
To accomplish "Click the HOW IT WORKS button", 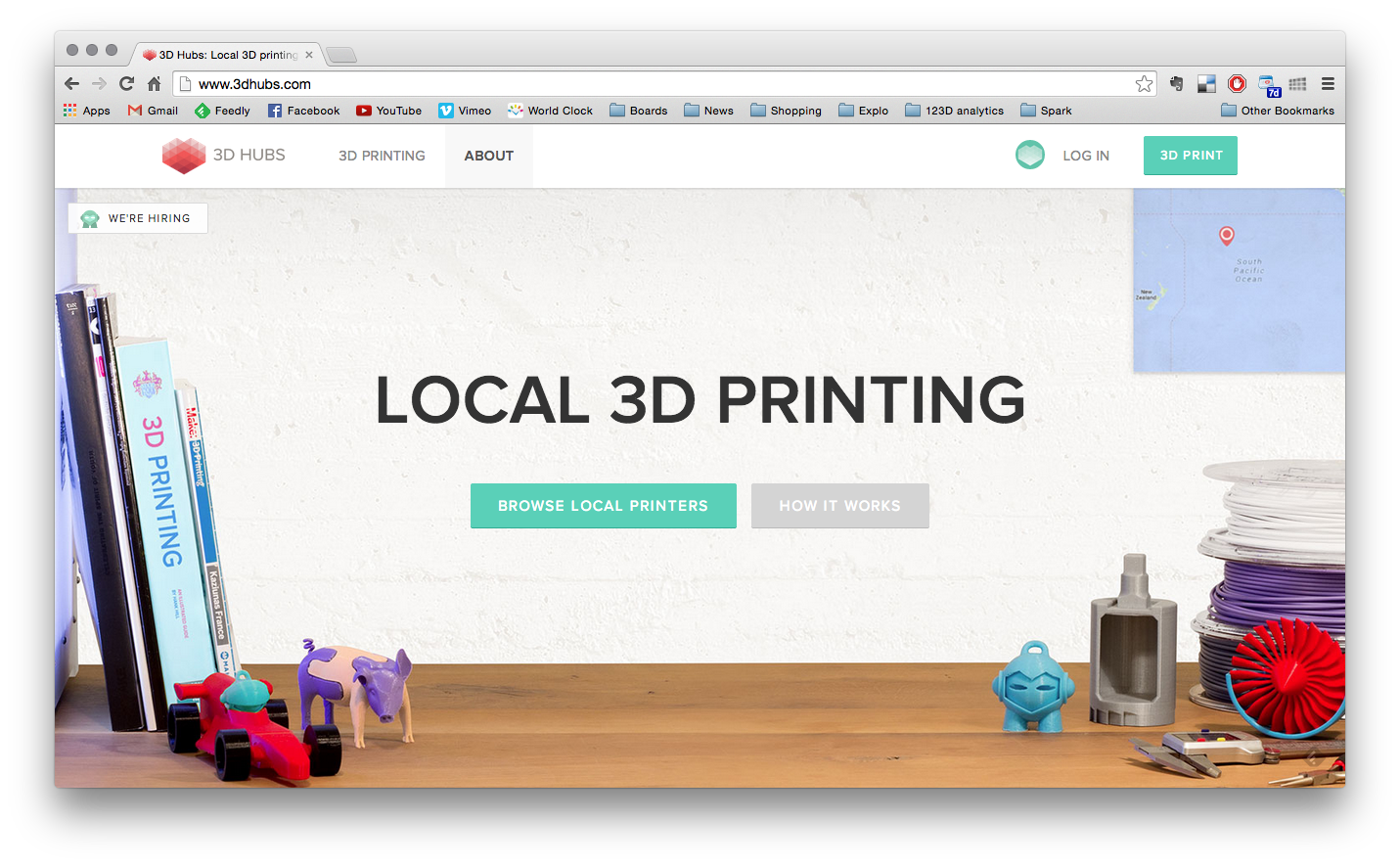I will click(x=839, y=506).
